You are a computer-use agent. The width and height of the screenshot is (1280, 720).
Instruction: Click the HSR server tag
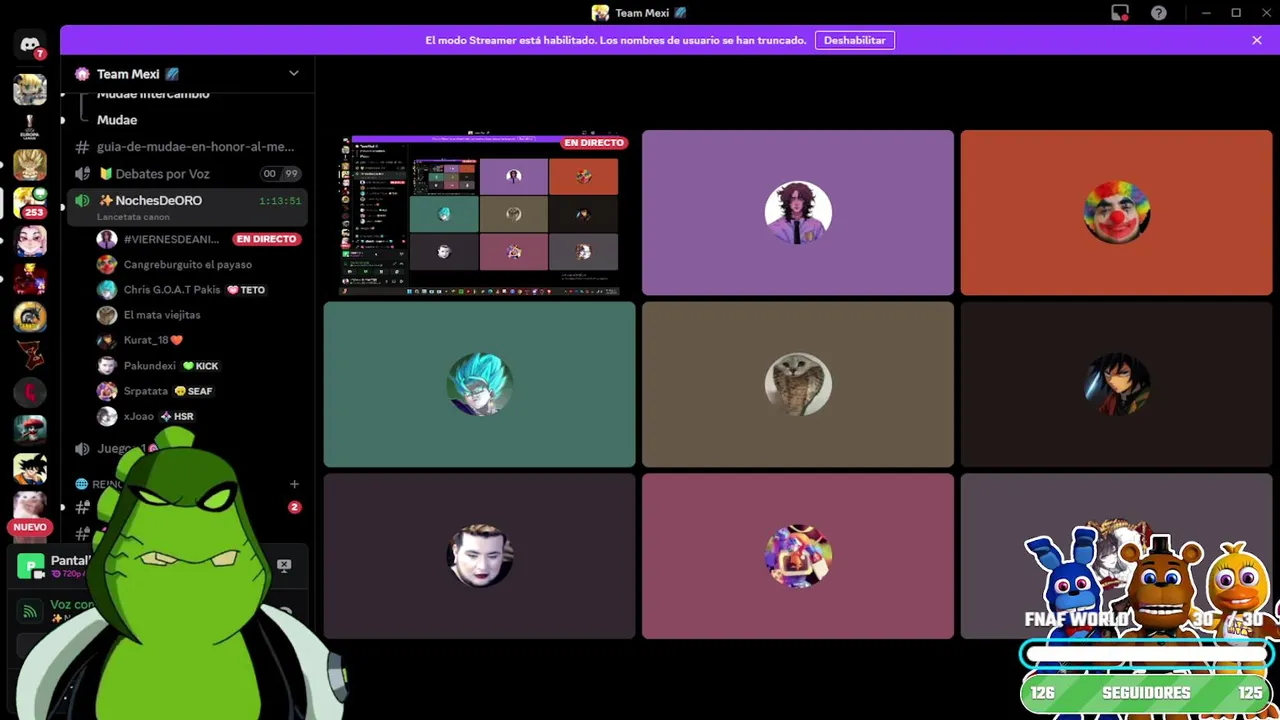click(x=177, y=416)
